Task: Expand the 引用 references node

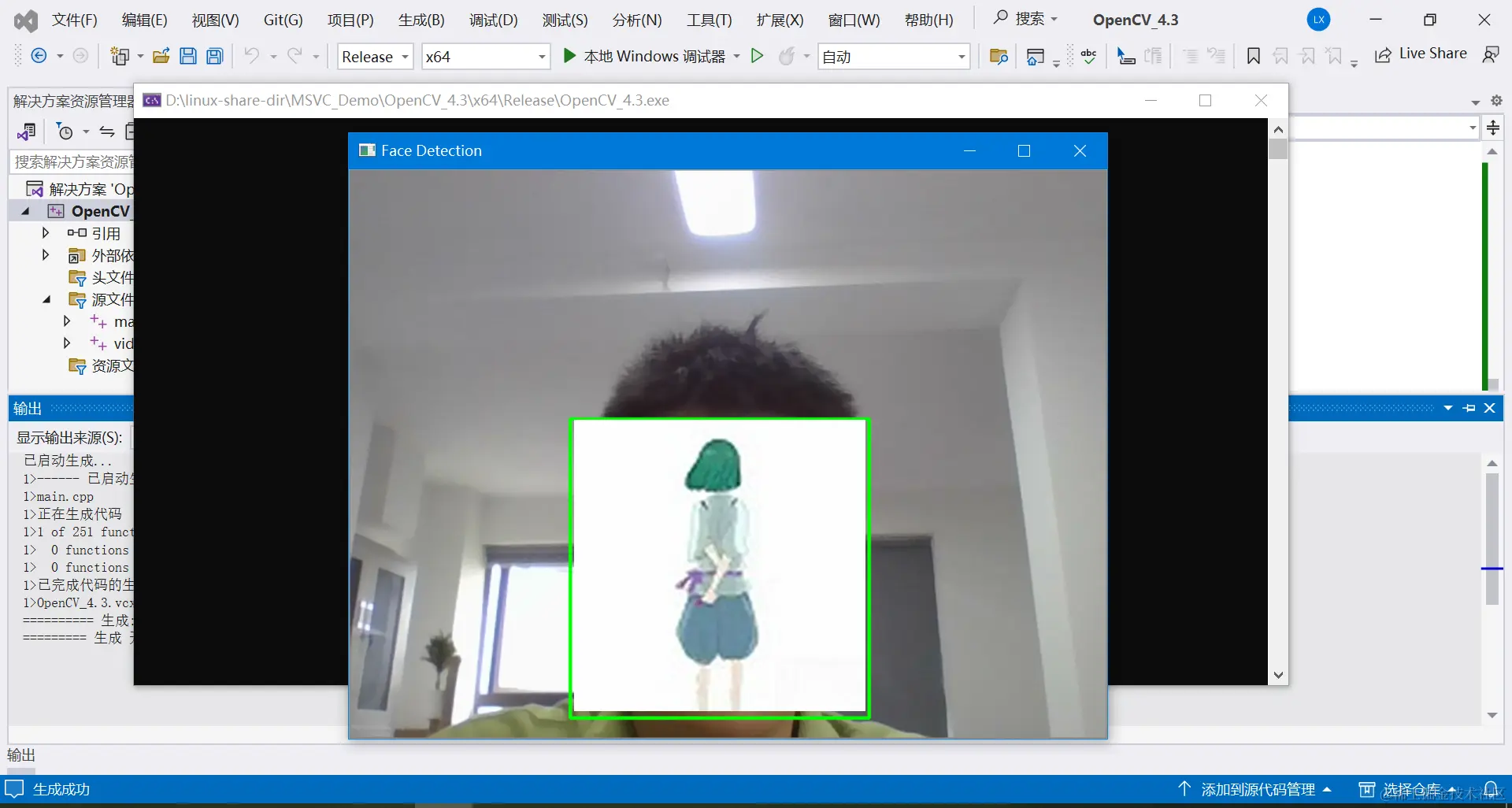Action: (46, 233)
